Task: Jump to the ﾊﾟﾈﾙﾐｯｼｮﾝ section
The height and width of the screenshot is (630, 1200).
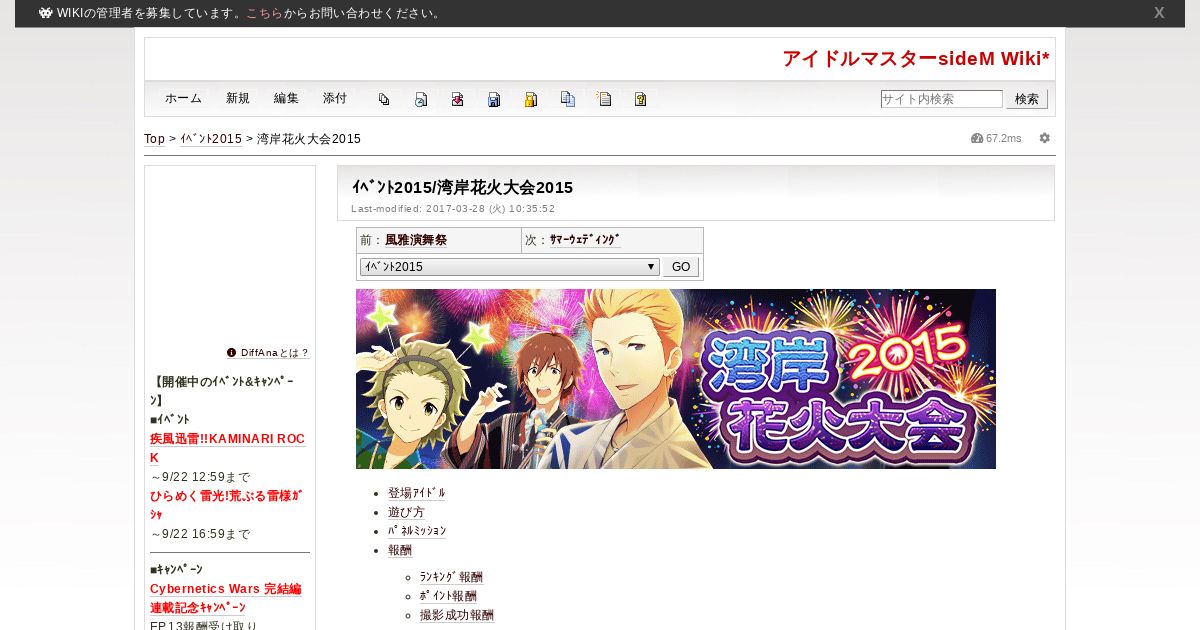Action: coord(417,531)
